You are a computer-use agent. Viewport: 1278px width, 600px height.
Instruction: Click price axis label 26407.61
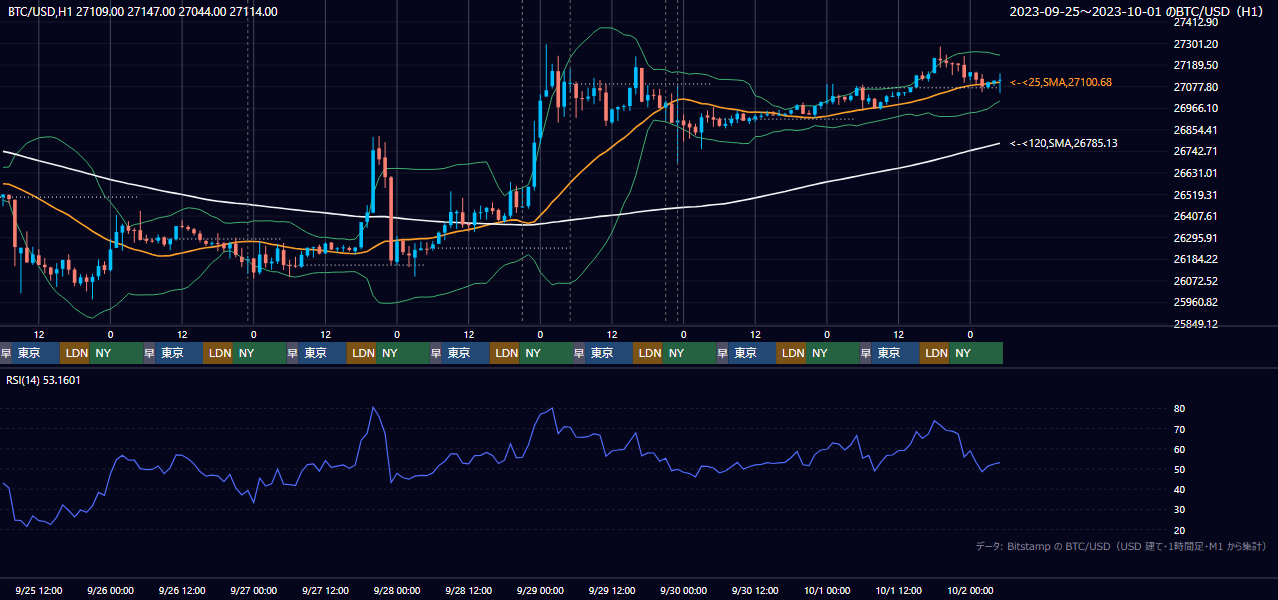pyautogui.click(x=1195, y=216)
